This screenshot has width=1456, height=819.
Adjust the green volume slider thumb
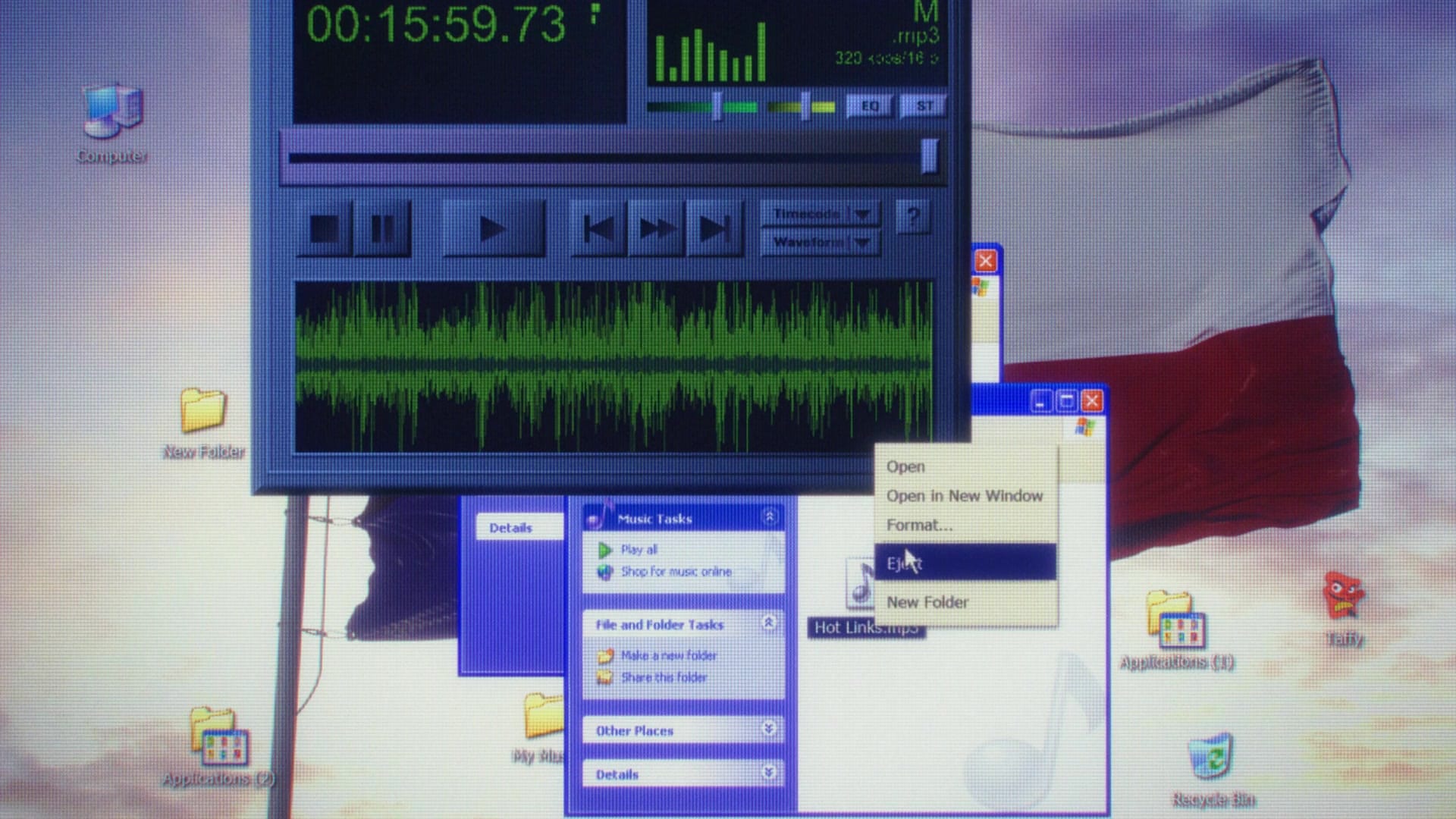(717, 107)
